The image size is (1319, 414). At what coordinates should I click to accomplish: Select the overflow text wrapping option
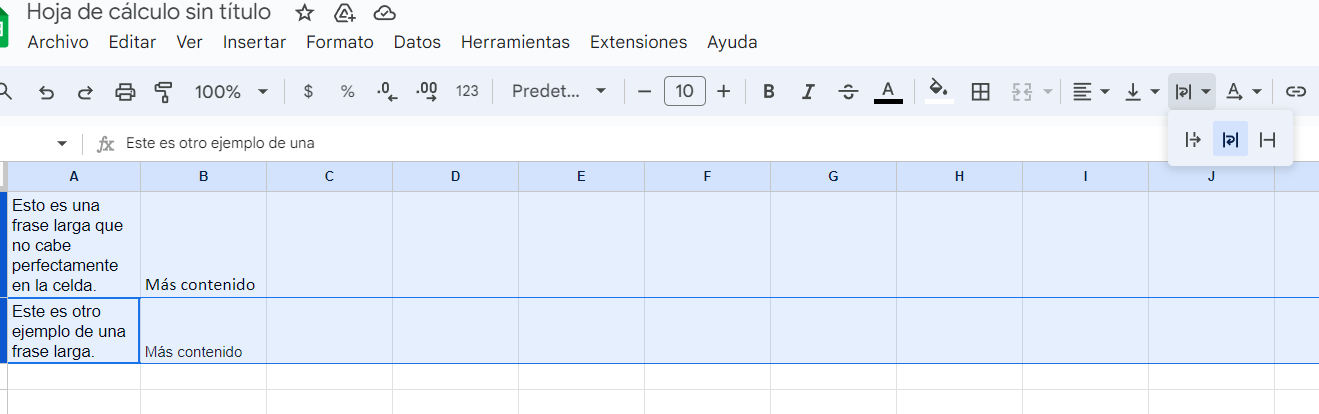[1192, 140]
